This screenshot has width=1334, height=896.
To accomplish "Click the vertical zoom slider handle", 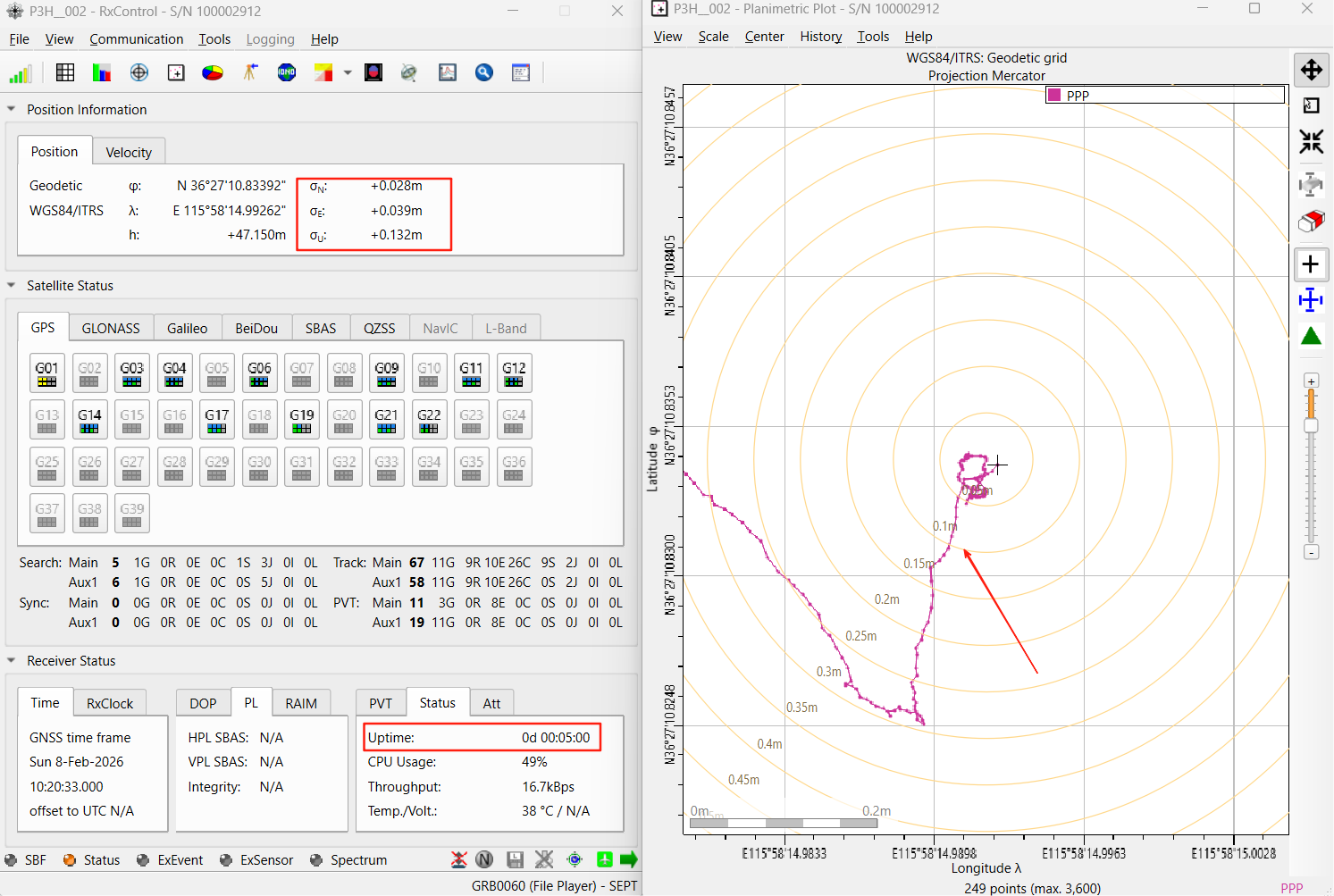I will tap(1311, 425).
